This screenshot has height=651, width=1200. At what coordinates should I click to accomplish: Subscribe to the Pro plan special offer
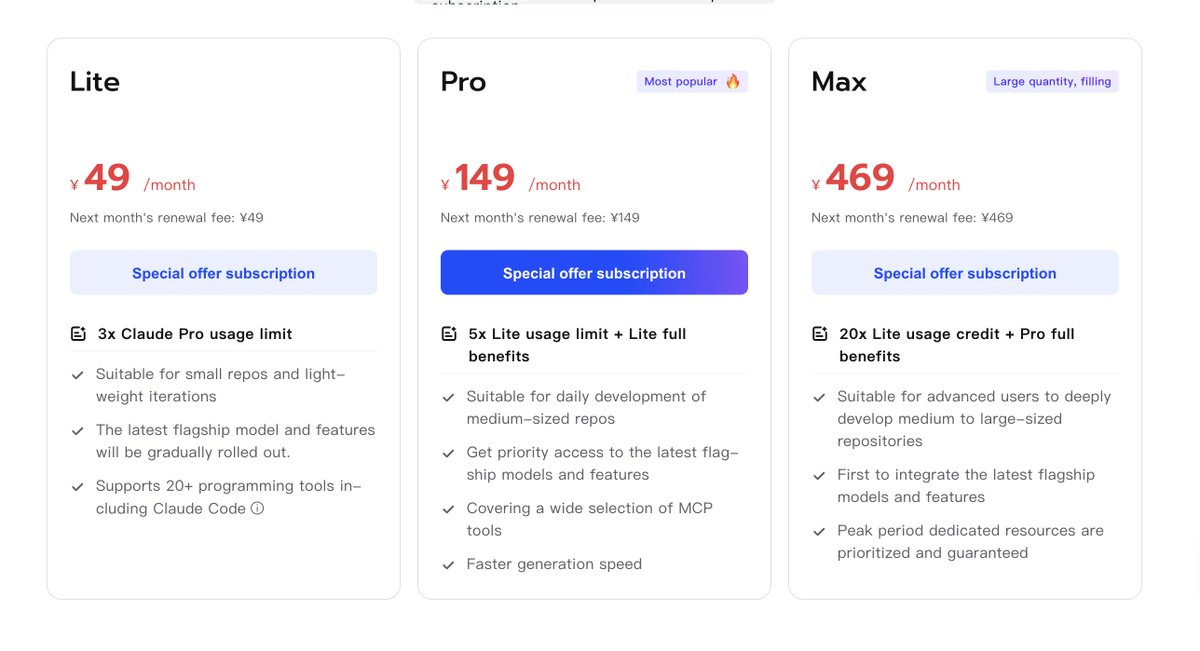594,273
